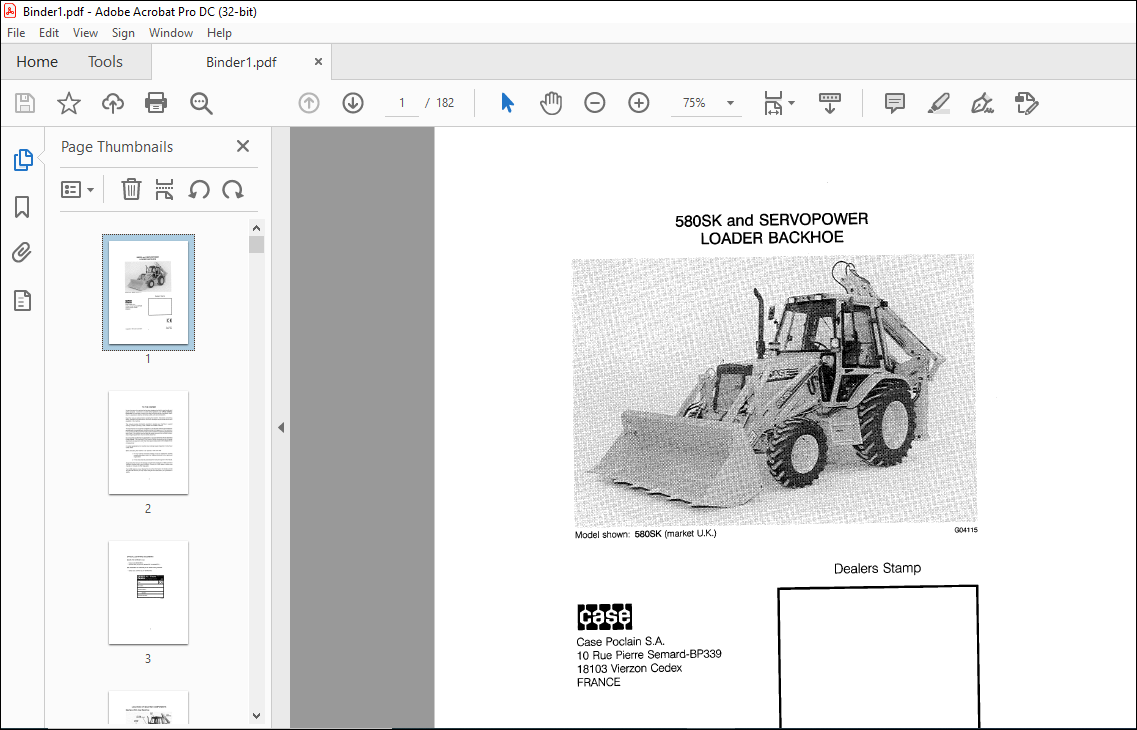Click the scrolling mode toolbar icon
This screenshot has height=730, width=1137.
[x=830, y=103]
